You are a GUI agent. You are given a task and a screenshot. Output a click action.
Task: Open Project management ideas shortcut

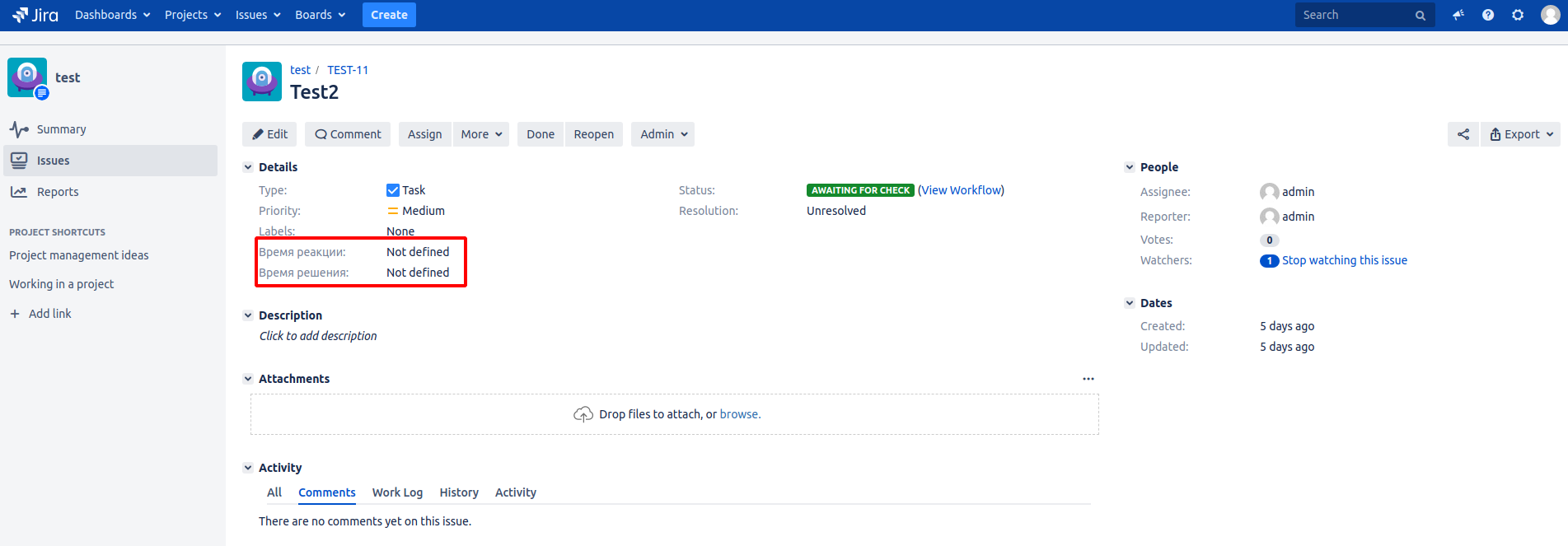click(x=79, y=255)
